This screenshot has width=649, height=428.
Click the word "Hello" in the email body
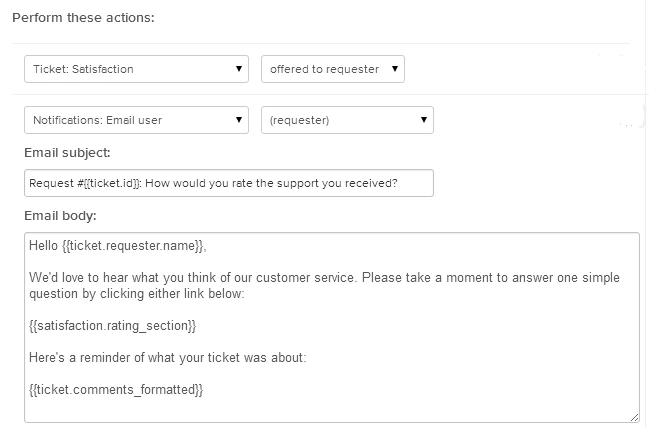click(x=45, y=246)
